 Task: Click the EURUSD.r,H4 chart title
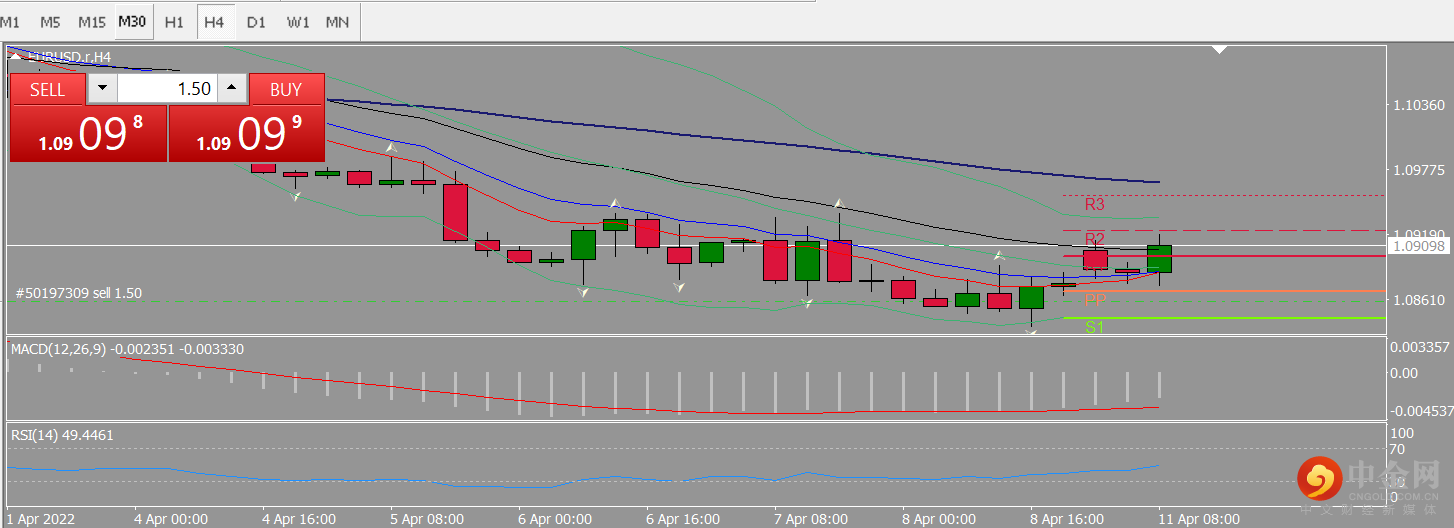click(x=67, y=57)
